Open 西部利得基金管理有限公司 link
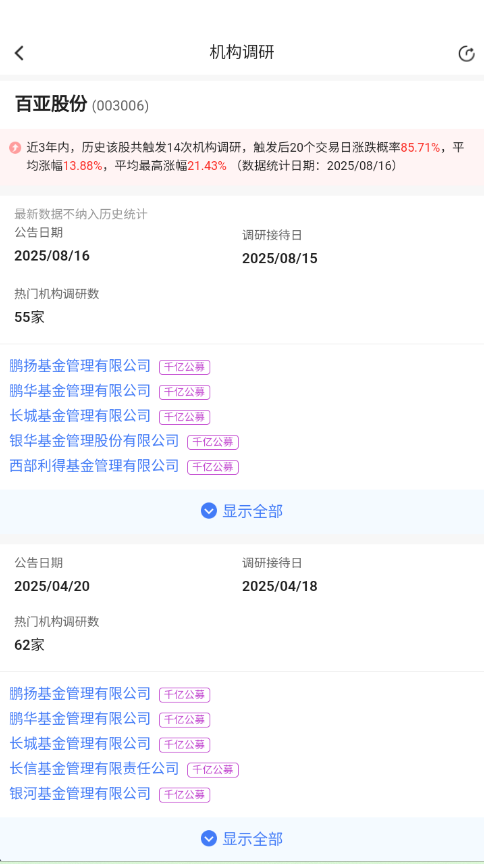 click(94, 466)
